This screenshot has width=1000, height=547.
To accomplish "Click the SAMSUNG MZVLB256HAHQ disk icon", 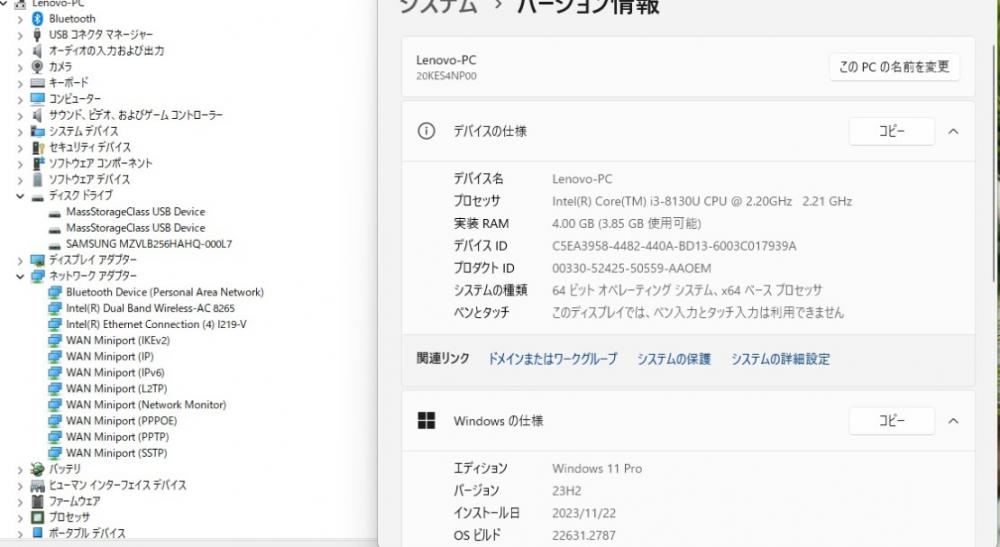I will [55, 245].
